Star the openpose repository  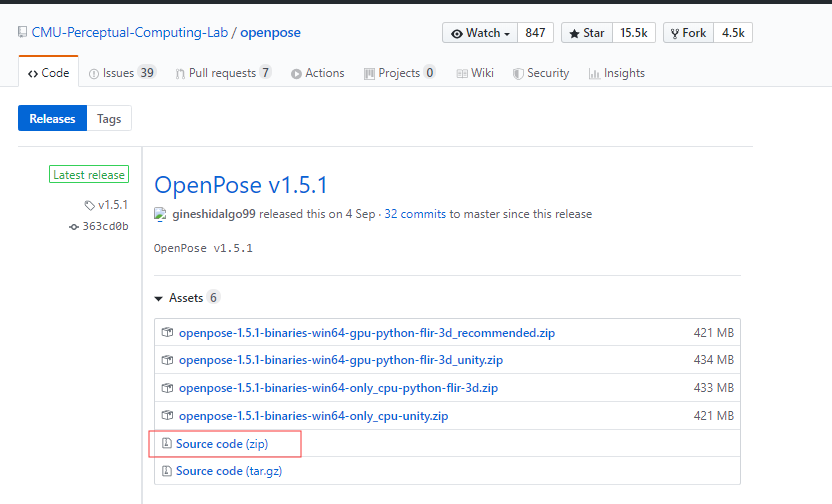pos(587,33)
